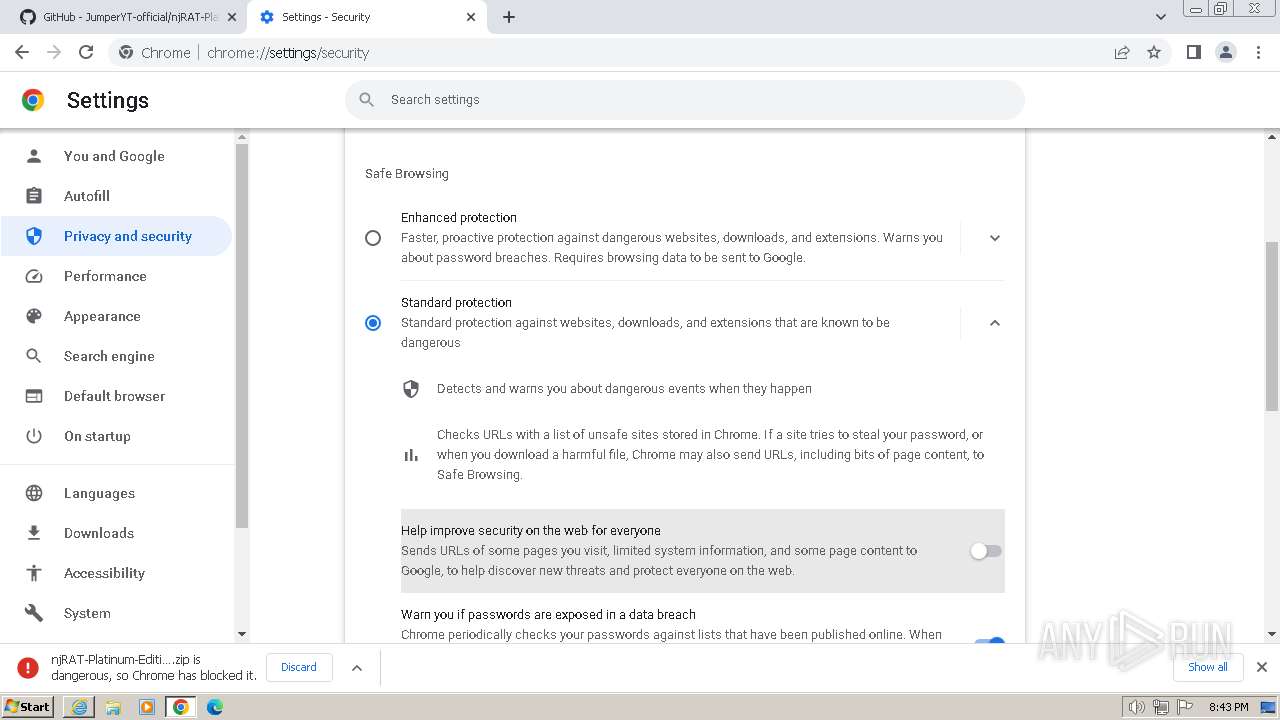Screen dimensions: 1280x720
Task: Click the red dangerous download warning icon
Action: [28, 667]
